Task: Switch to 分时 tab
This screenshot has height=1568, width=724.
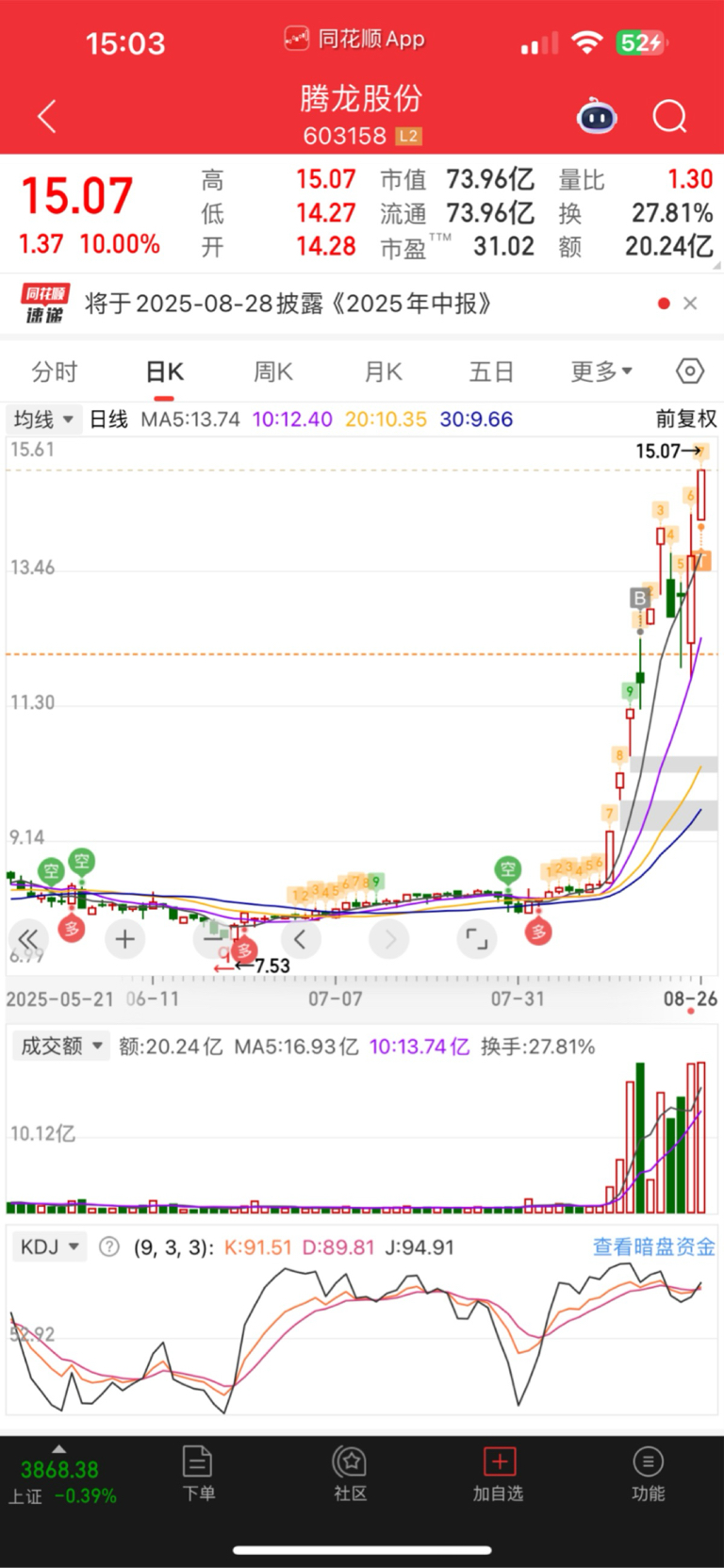Action: click(x=55, y=371)
